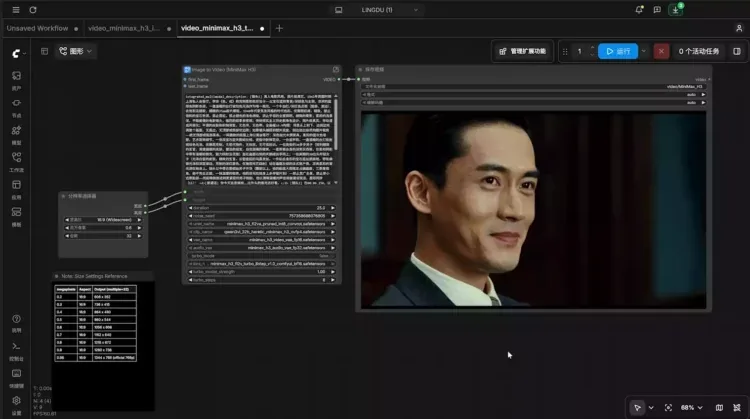Toggle the turbo_mode switch
The image size is (750, 419).
tap(261, 256)
